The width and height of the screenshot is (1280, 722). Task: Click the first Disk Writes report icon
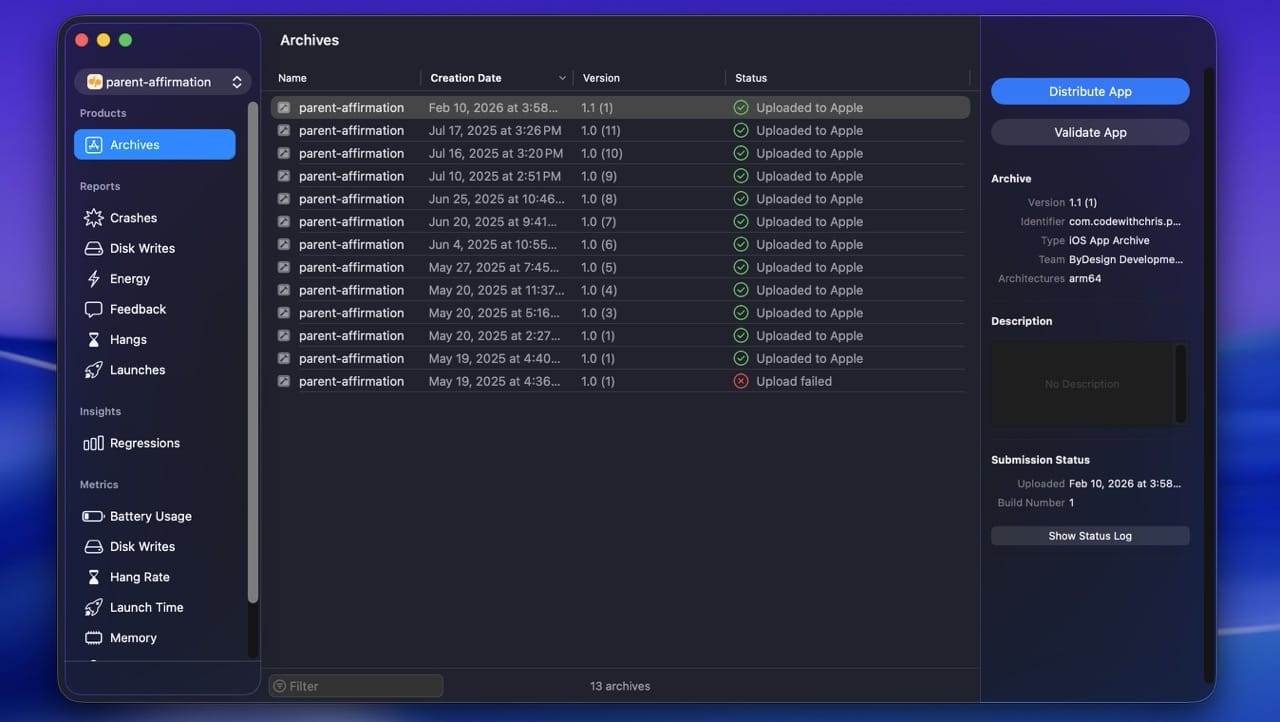tap(93, 248)
